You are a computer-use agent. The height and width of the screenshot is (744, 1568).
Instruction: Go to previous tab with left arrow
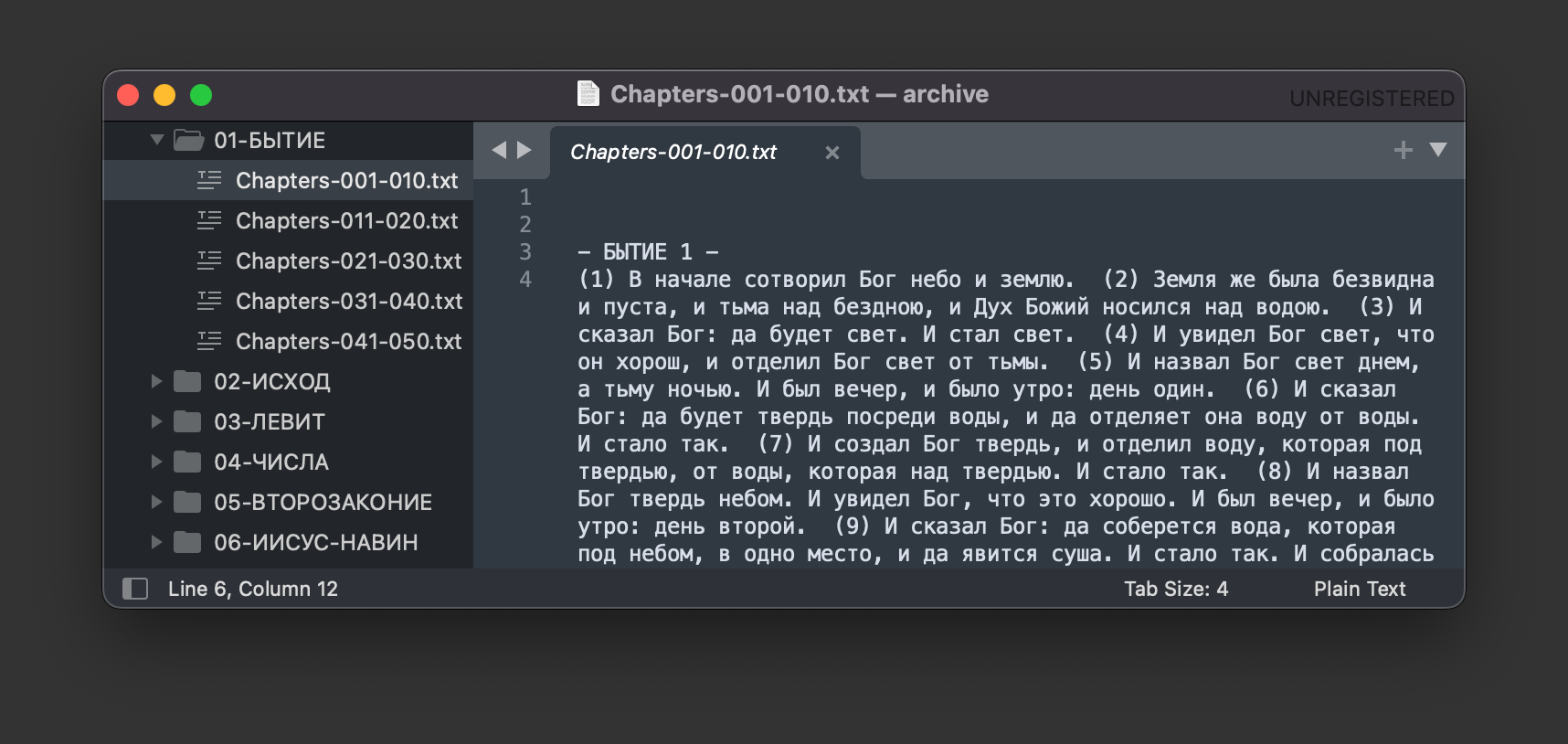[x=499, y=150]
